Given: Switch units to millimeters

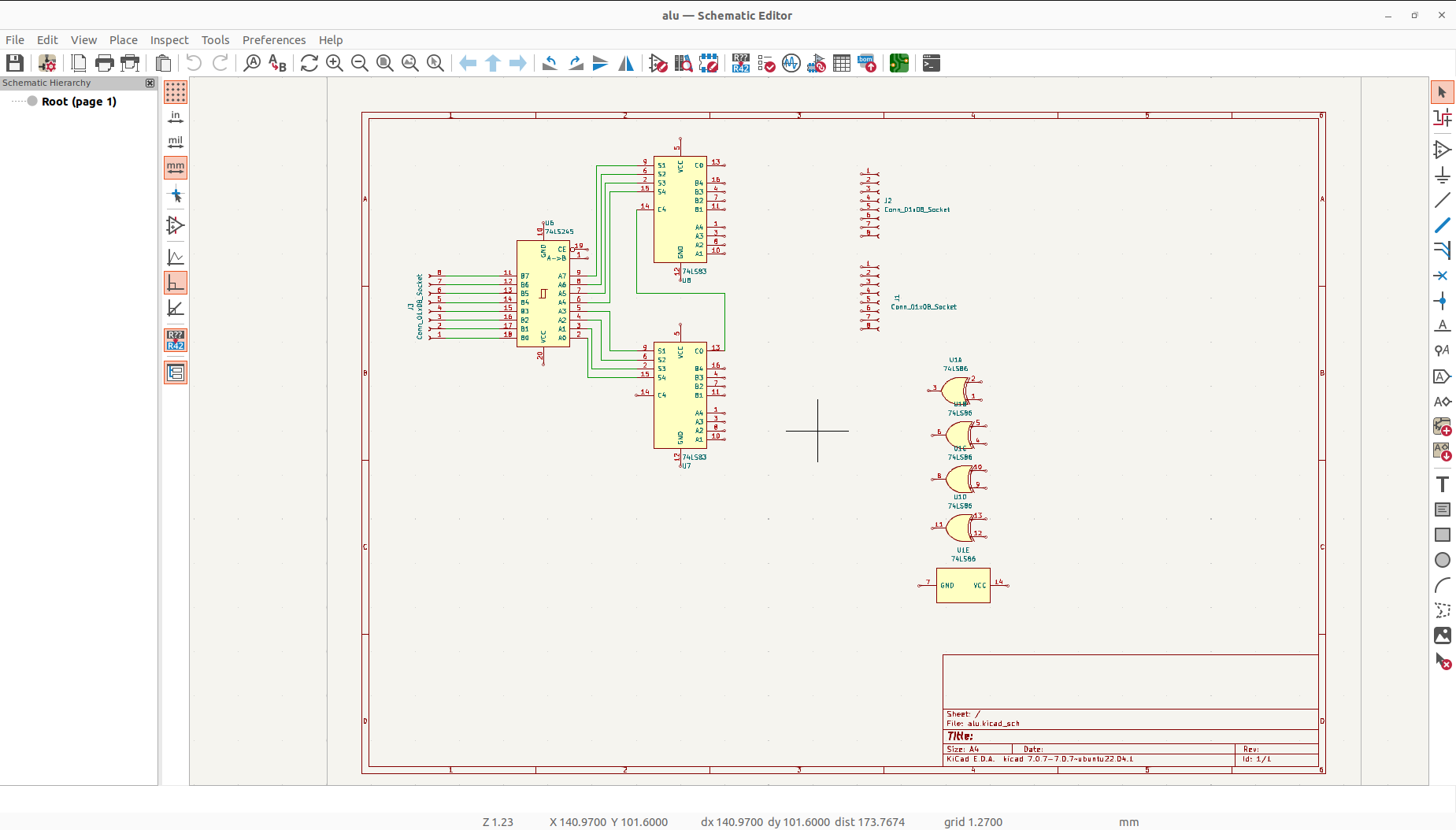Looking at the screenshot, I should (x=176, y=168).
